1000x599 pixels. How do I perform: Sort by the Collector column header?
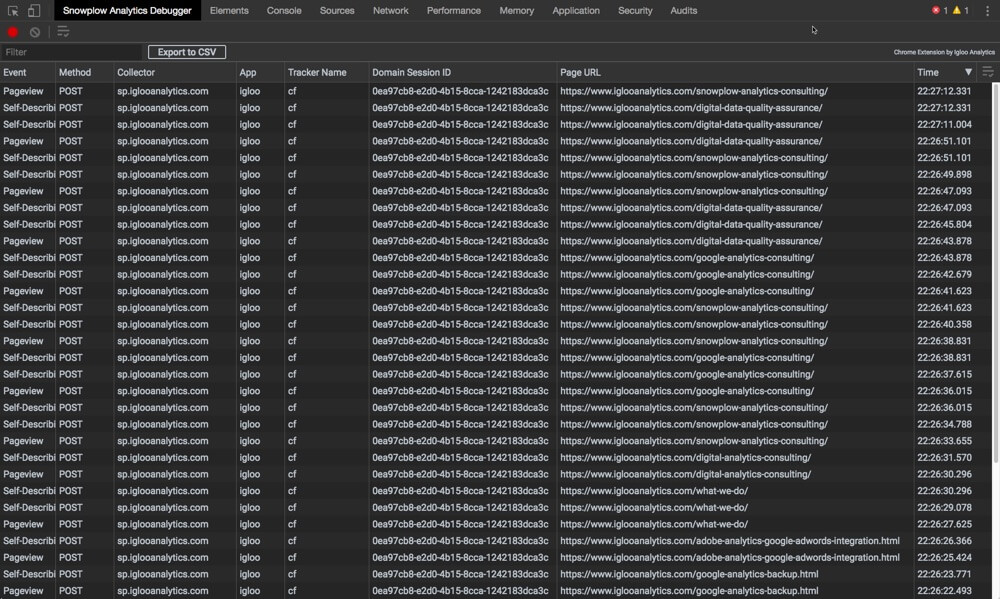[x=175, y=72]
